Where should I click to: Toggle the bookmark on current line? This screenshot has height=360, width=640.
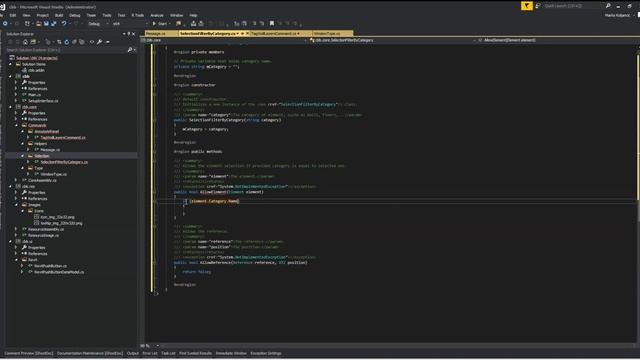click(x=272, y=24)
